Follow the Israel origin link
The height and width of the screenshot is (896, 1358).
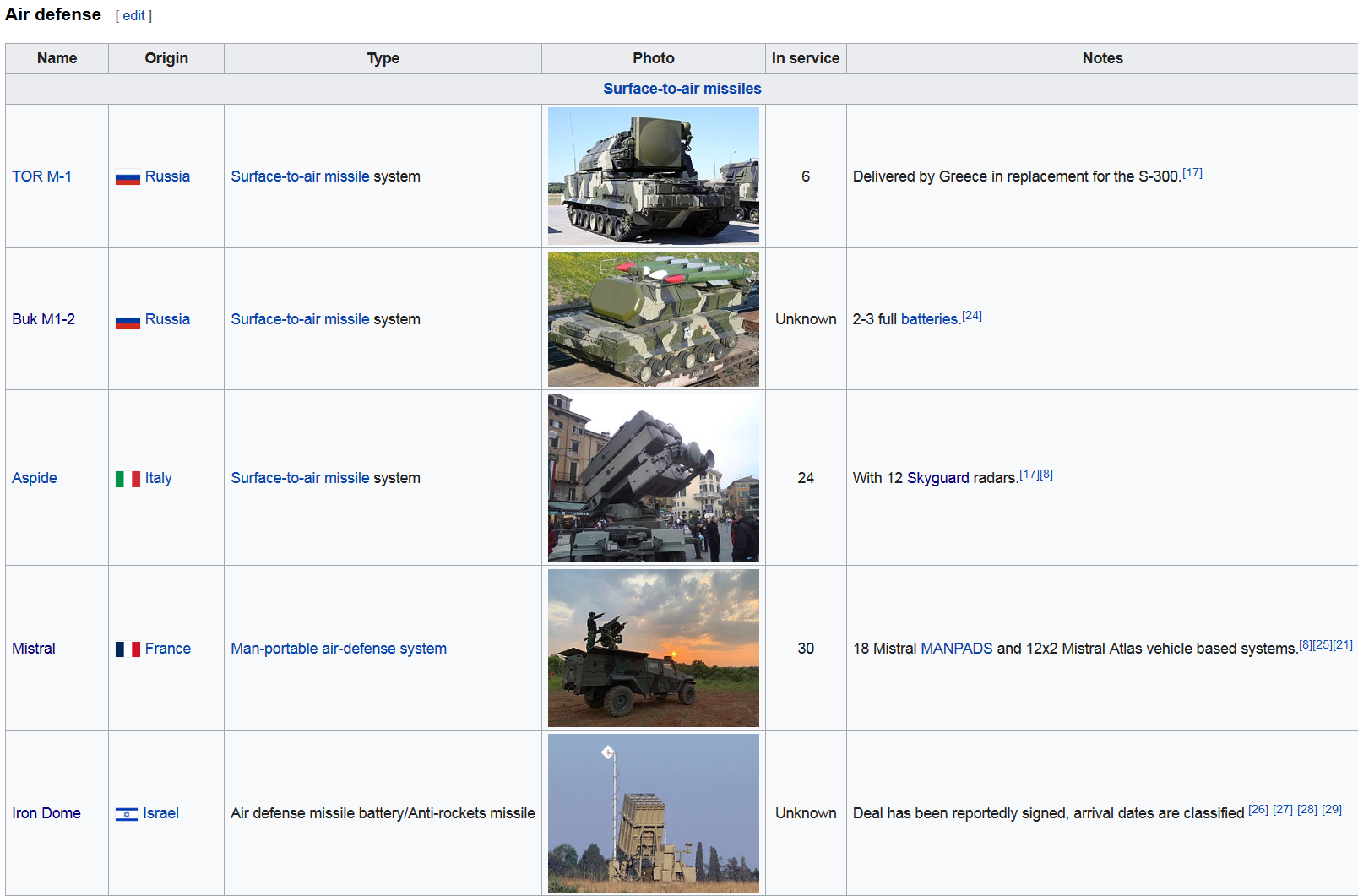pyautogui.click(x=160, y=813)
